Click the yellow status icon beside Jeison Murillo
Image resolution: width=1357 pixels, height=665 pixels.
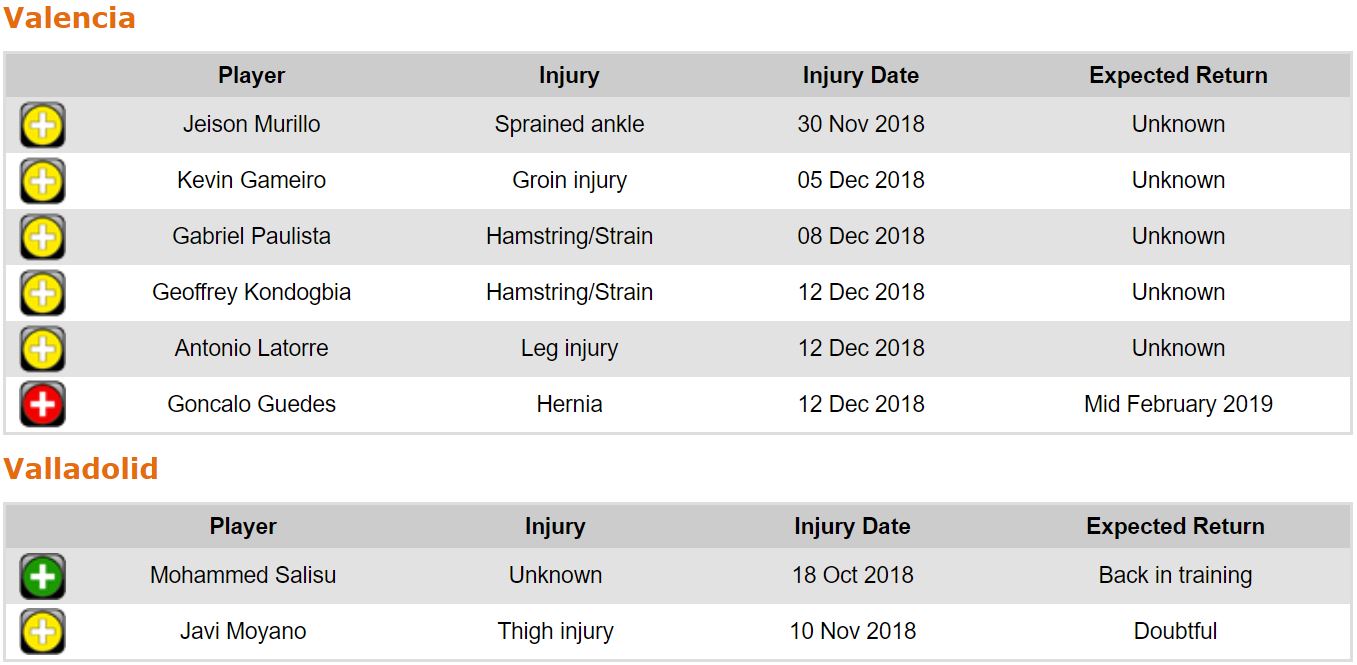[x=42, y=126]
